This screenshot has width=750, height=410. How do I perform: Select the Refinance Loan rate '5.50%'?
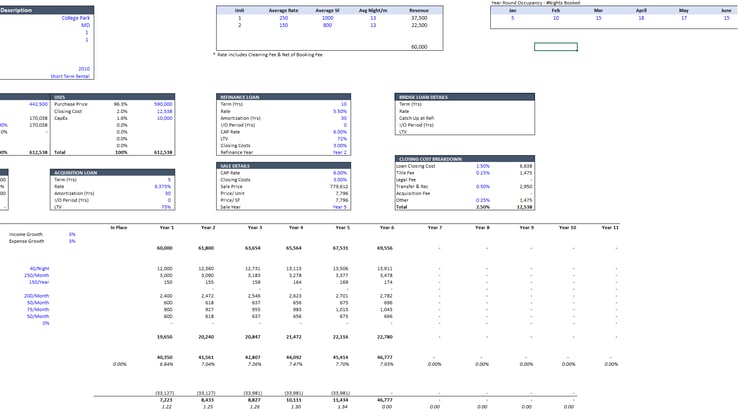pos(340,111)
